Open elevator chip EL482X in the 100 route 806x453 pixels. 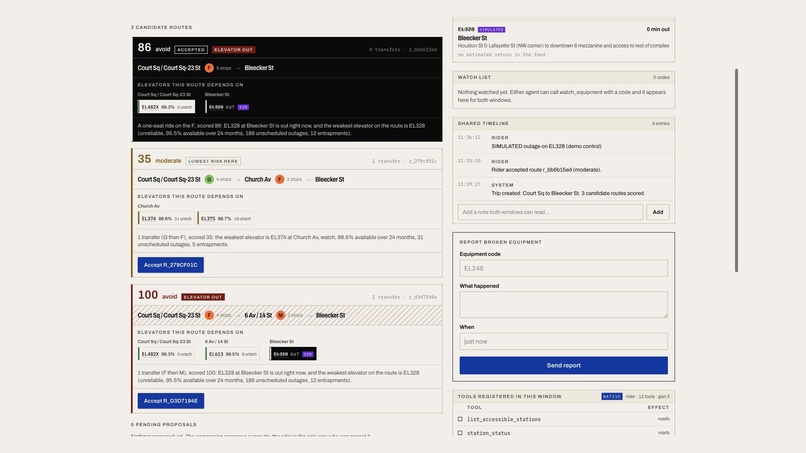point(167,354)
